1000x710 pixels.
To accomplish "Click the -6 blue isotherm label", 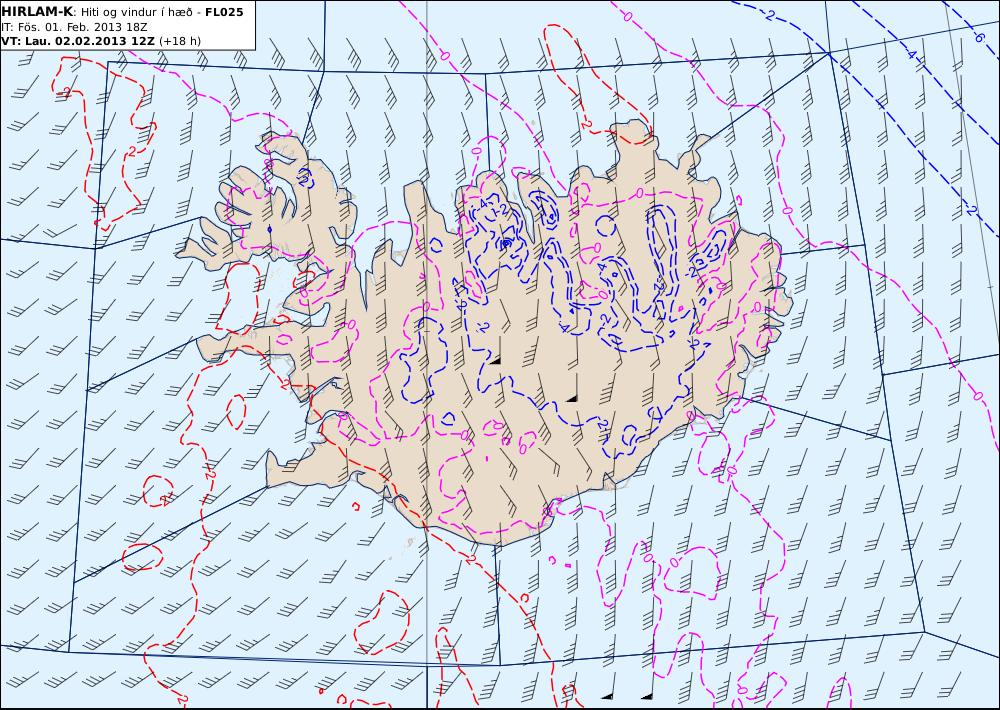I will point(979,38).
